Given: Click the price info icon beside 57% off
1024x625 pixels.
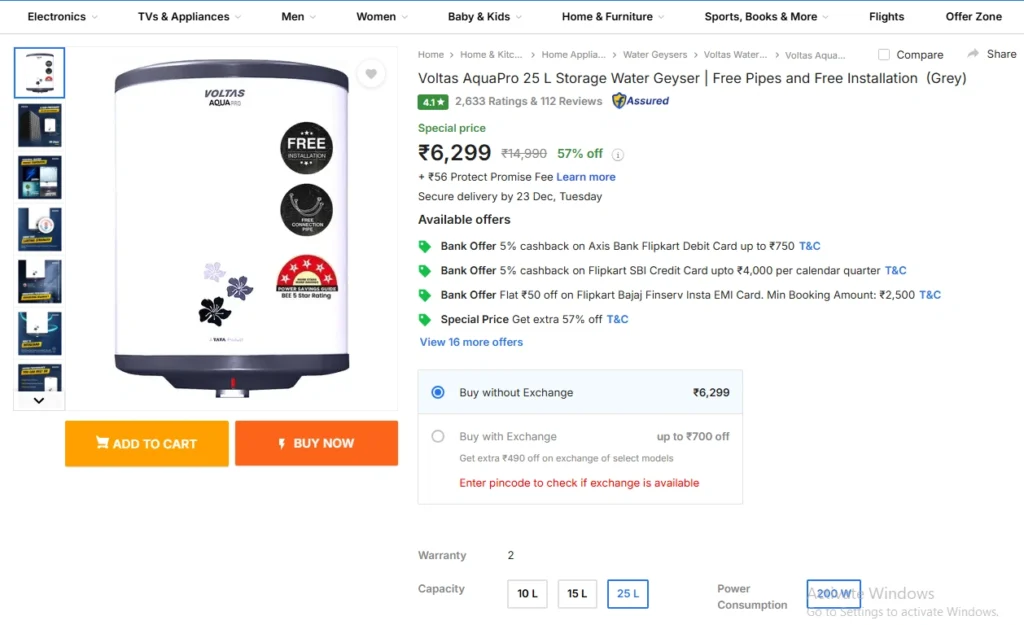Looking at the screenshot, I should click(618, 155).
